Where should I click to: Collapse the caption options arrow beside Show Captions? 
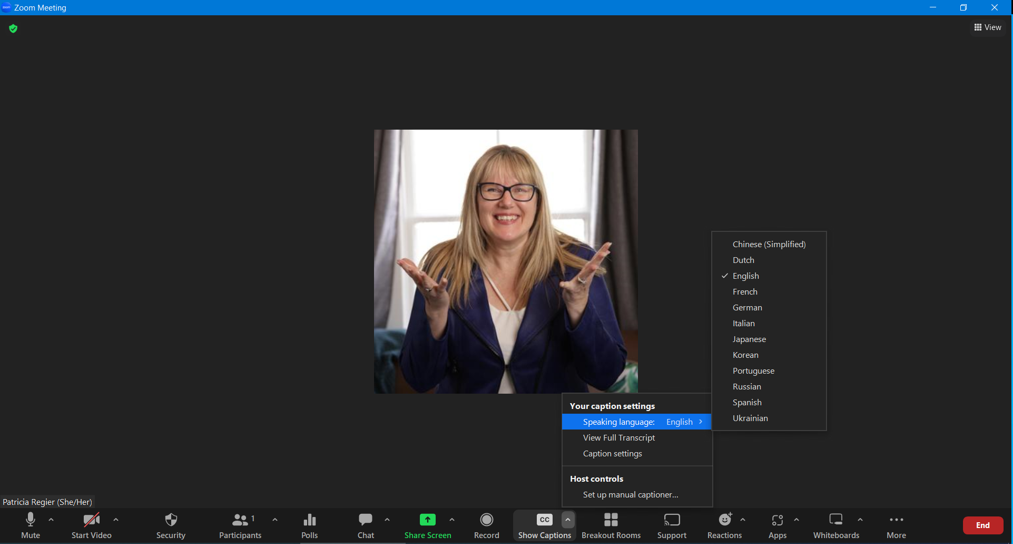(x=567, y=519)
